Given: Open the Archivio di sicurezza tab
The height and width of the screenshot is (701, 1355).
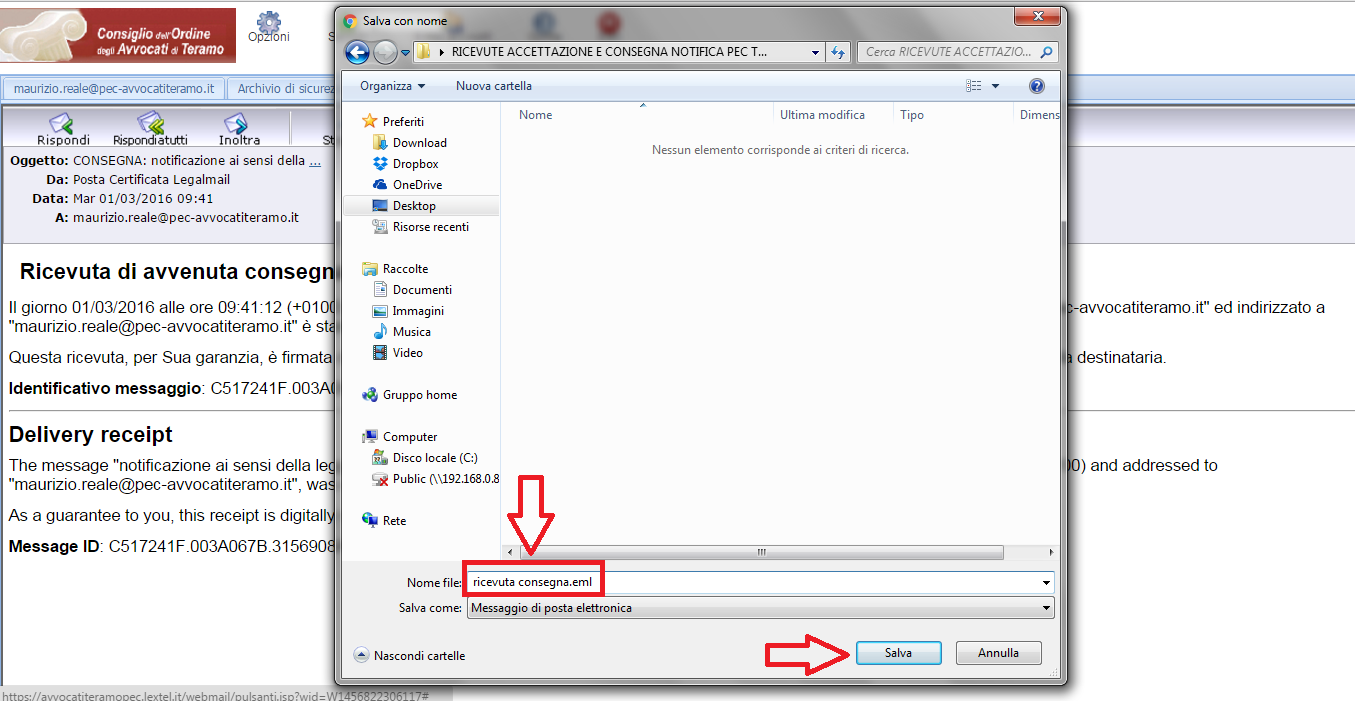Looking at the screenshot, I should pos(284,89).
